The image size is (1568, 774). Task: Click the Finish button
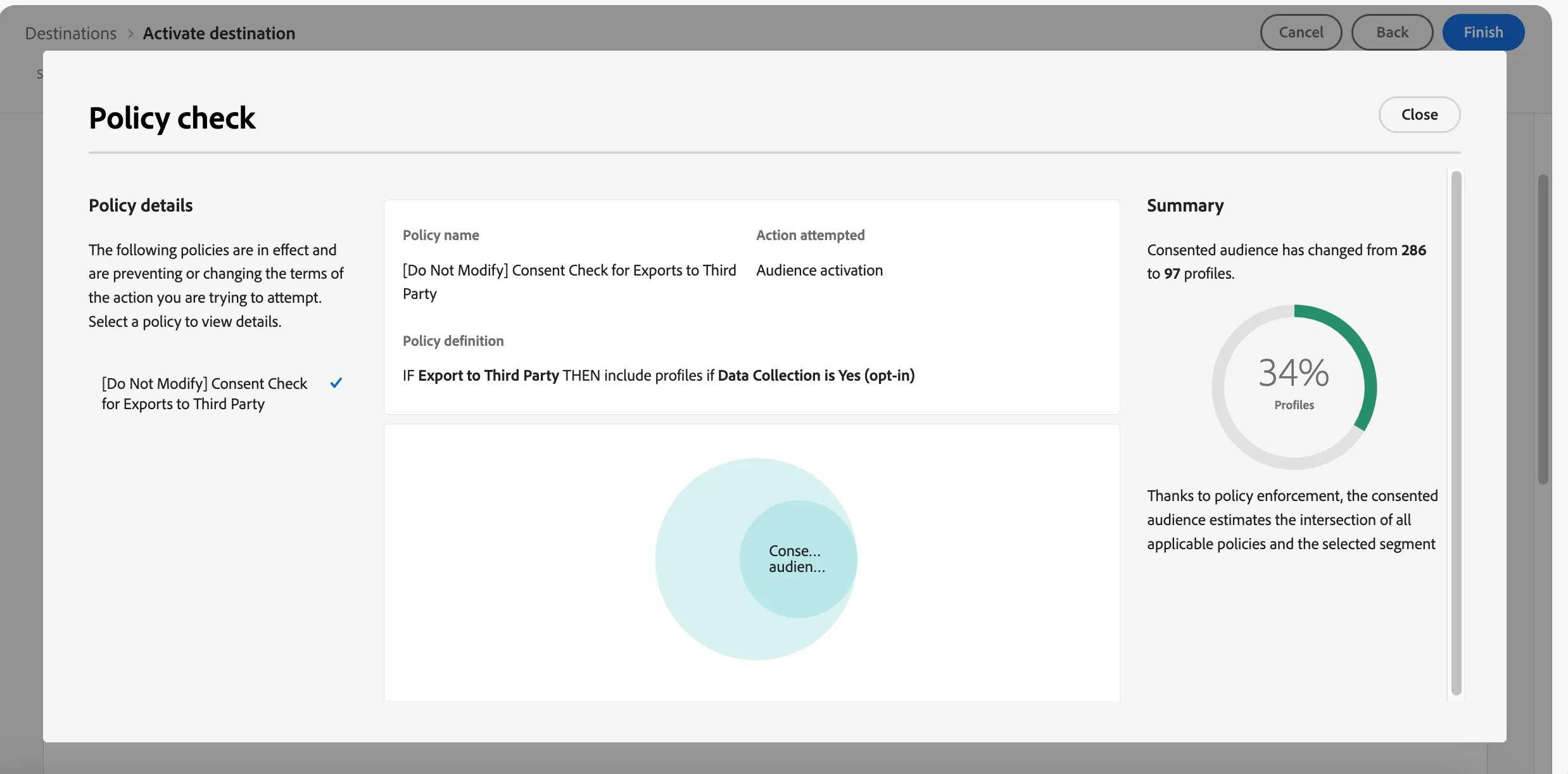[x=1483, y=32]
